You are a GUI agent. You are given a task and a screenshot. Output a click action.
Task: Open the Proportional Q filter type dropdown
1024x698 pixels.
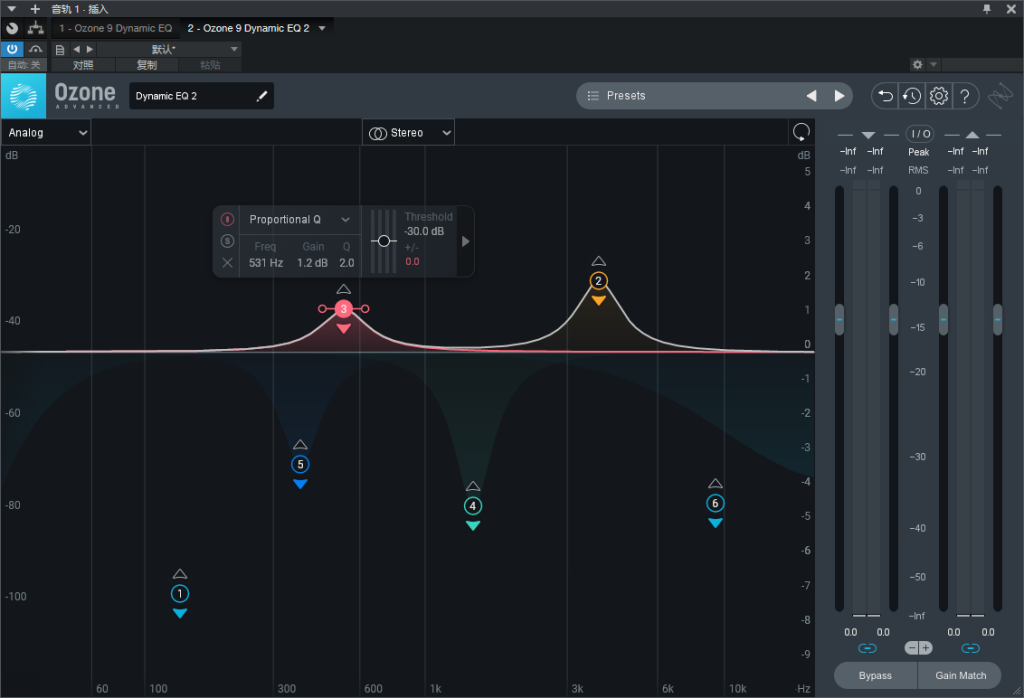point(300,219)
